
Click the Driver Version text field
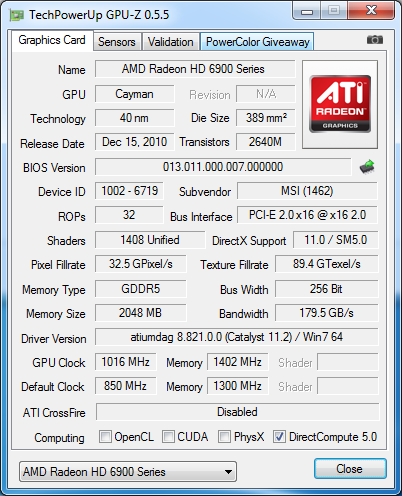coord(237,337)
